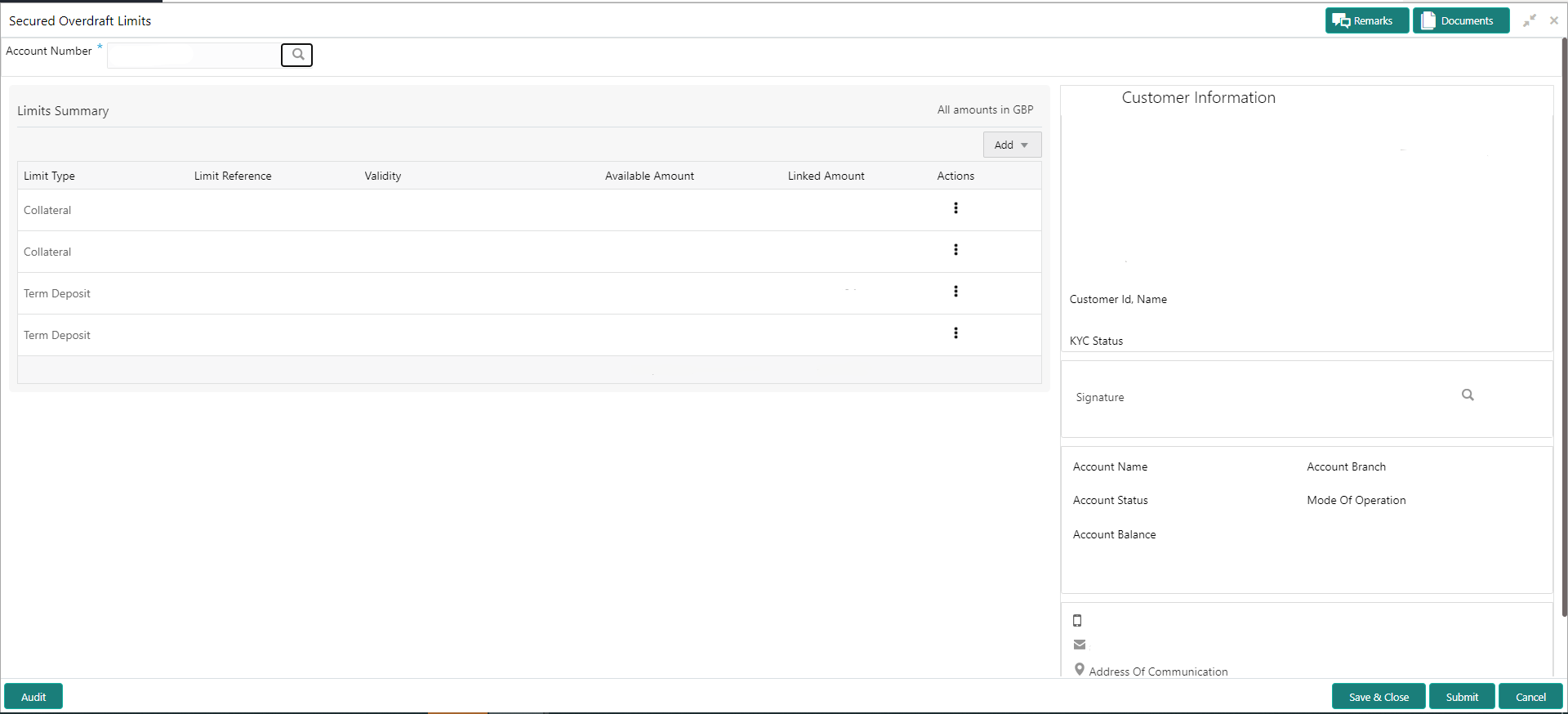This screenshot has height=714, width=1568.
Task: Click the Available Amount column header
Action: point(649,176)
